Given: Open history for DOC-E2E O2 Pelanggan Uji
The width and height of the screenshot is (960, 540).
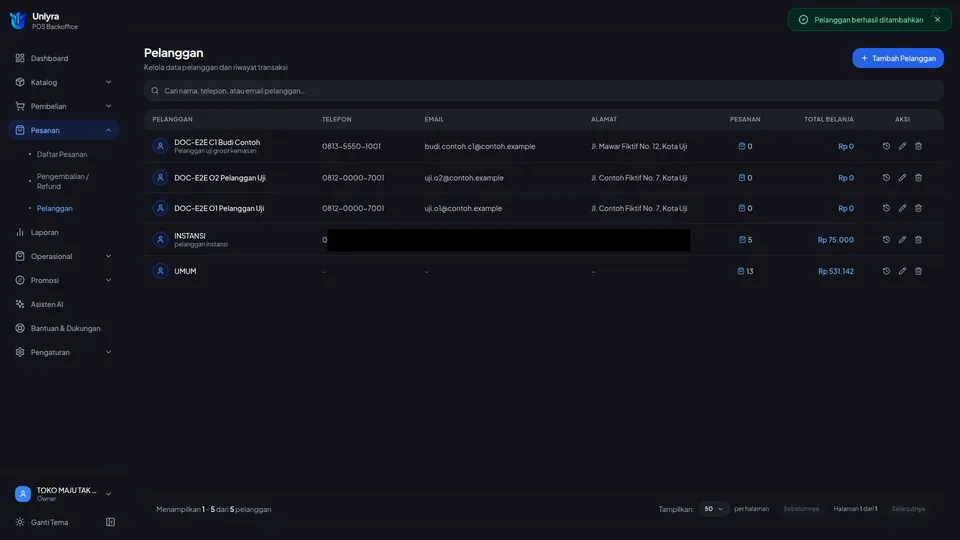Looking at the screenshot, I should 886,178.
